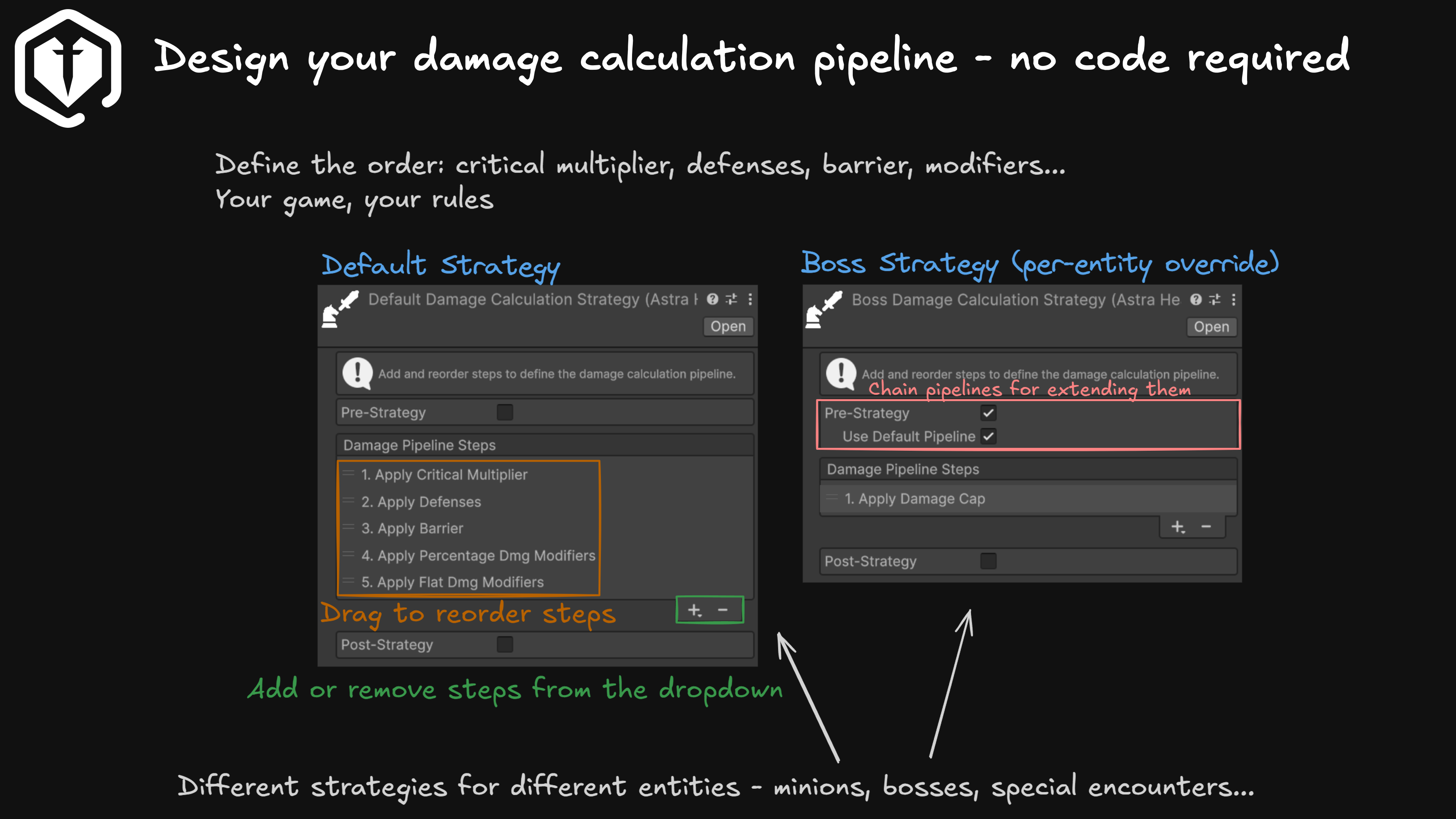Open help for Boss Damage Calculation Strategy

(x=1196, y=300)
